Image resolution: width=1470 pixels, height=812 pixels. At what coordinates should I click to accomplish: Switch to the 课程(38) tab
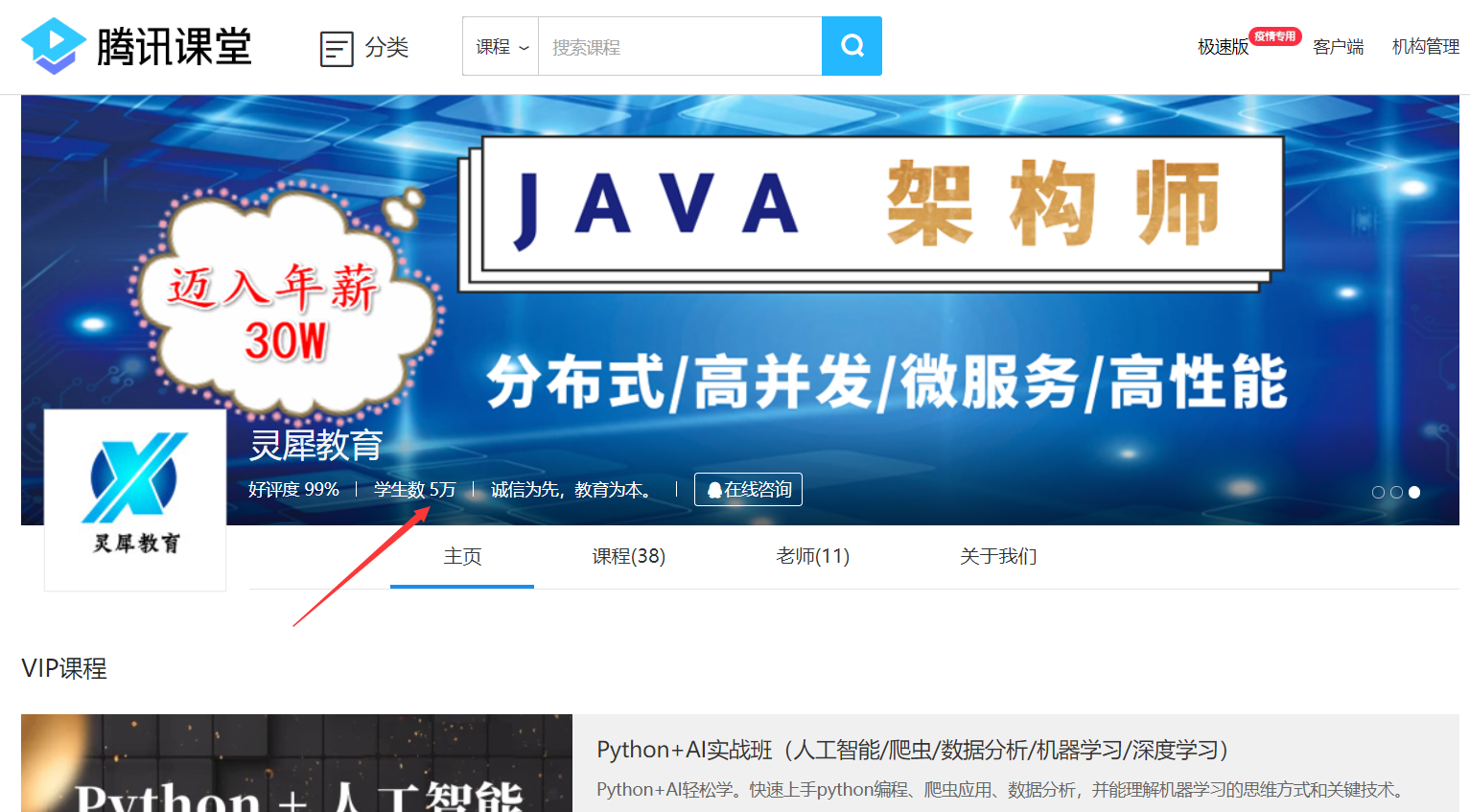coord(629,556)
